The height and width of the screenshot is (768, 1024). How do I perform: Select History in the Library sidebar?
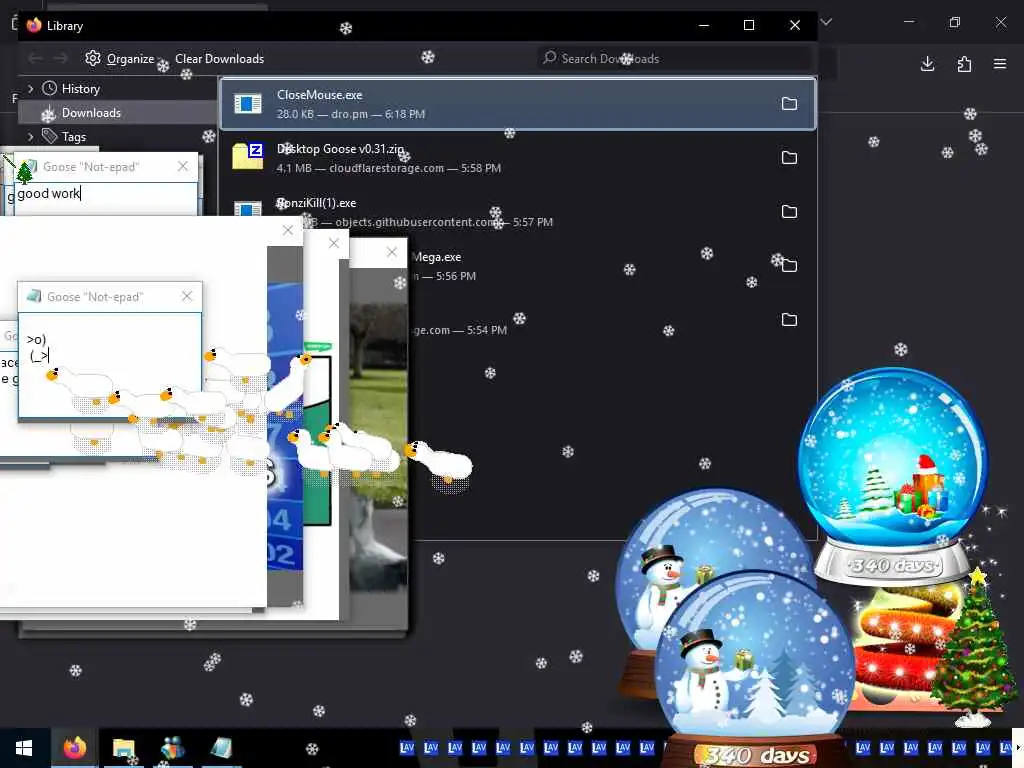pos(80,89)
